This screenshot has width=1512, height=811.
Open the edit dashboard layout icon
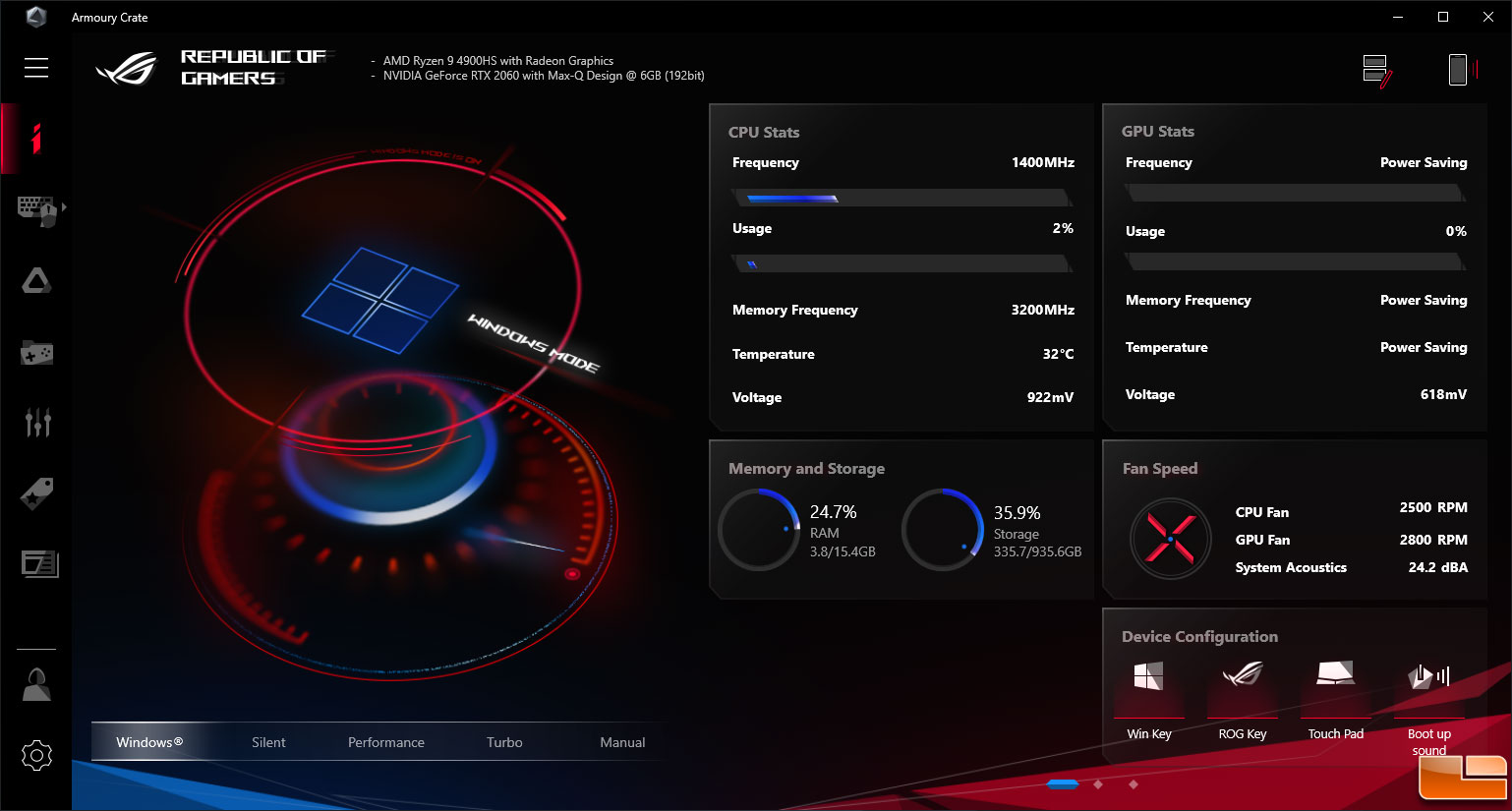tap(1377, 70)
